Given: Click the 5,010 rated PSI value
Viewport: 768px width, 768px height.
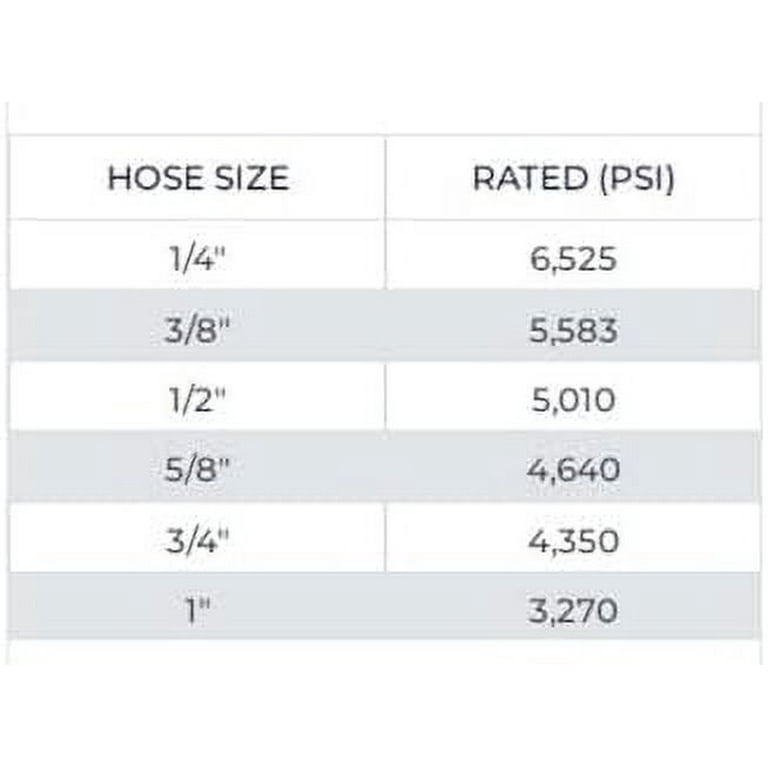Looking at the screenshot, I should (x=574, y=400).
